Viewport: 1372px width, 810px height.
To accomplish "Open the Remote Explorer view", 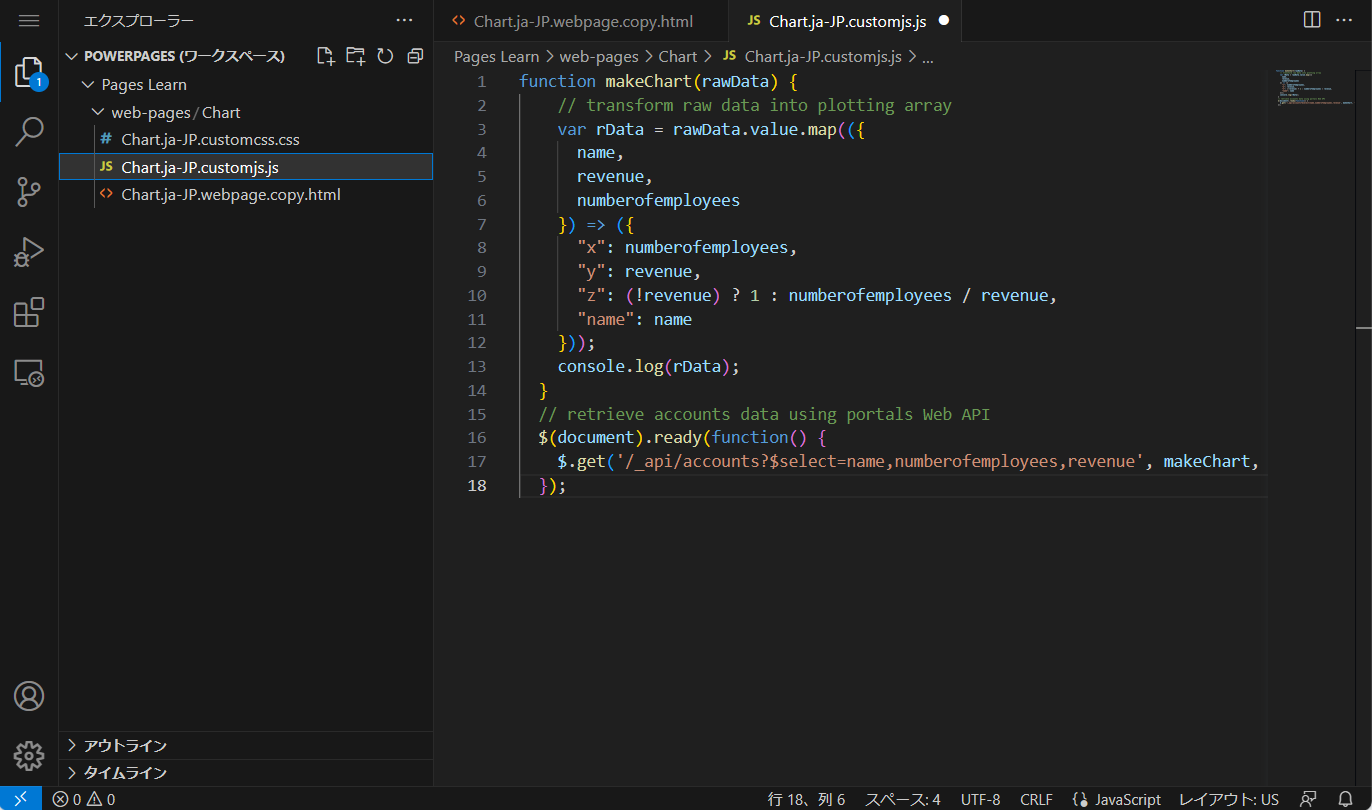I will coord(29,373).
